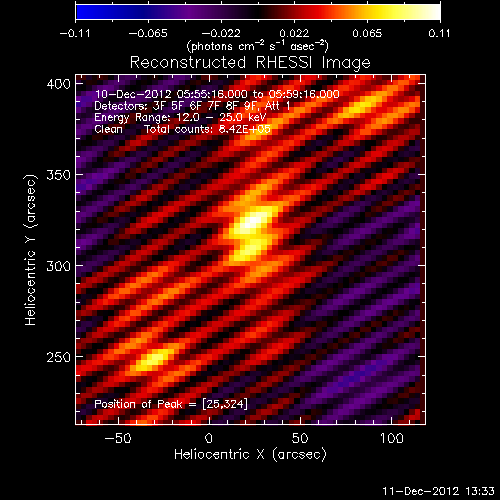This screenshot has width=500, height=500.
Task: Click the brightest white peak at image center
Action: point(253,221)
